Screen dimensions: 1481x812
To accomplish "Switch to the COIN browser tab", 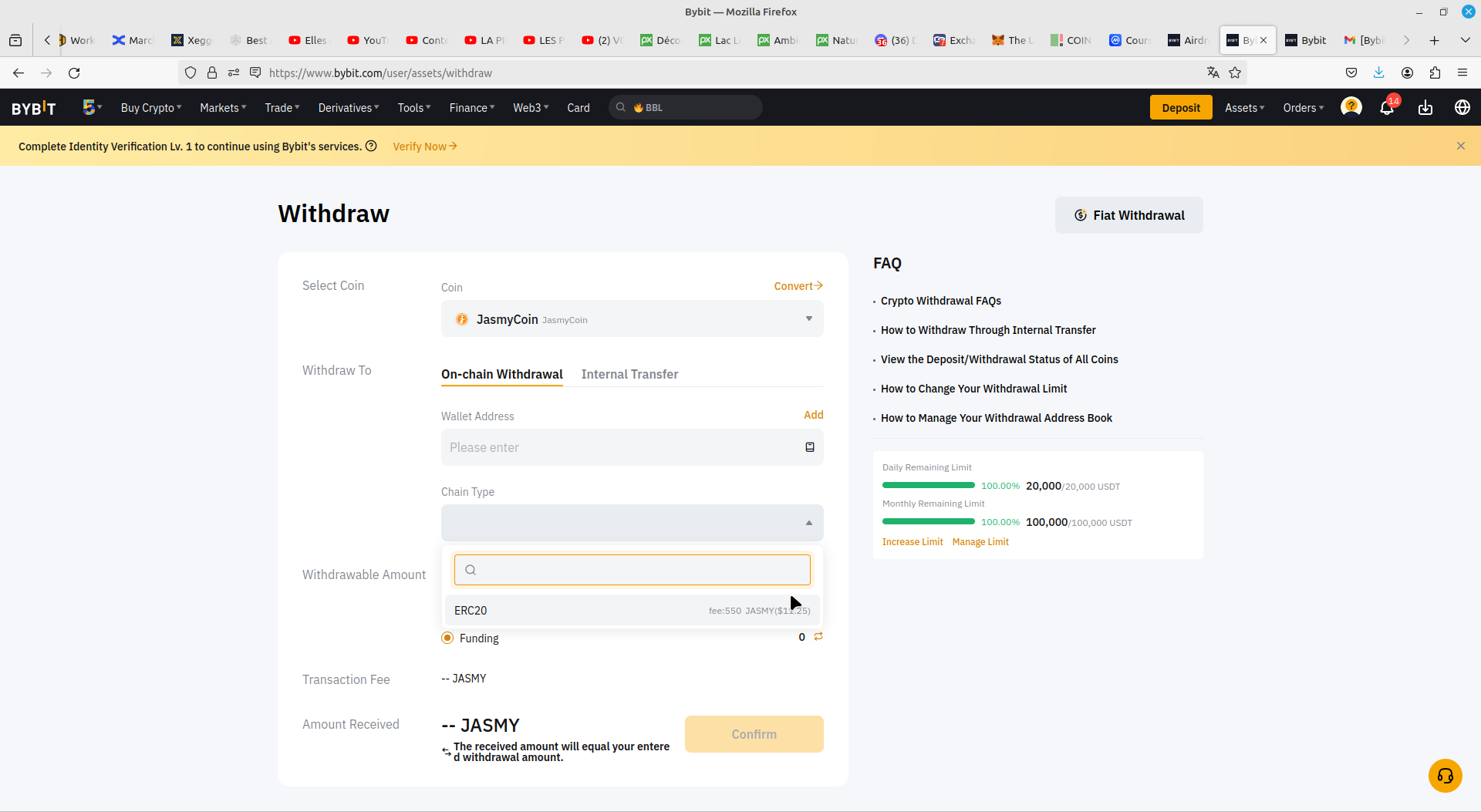I will click(1071, 40).
